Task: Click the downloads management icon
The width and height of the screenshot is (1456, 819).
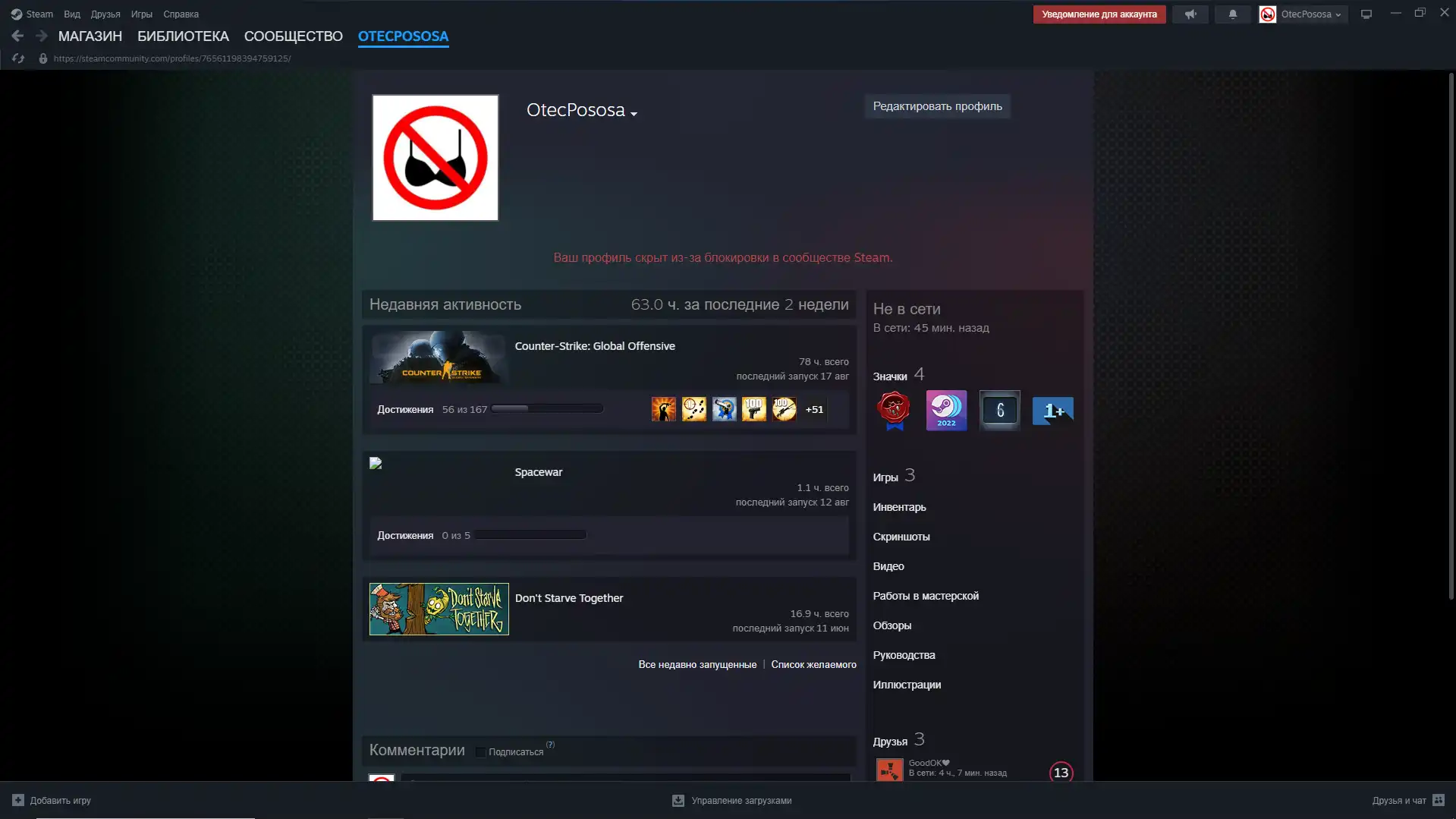Action: click(678, 800)
